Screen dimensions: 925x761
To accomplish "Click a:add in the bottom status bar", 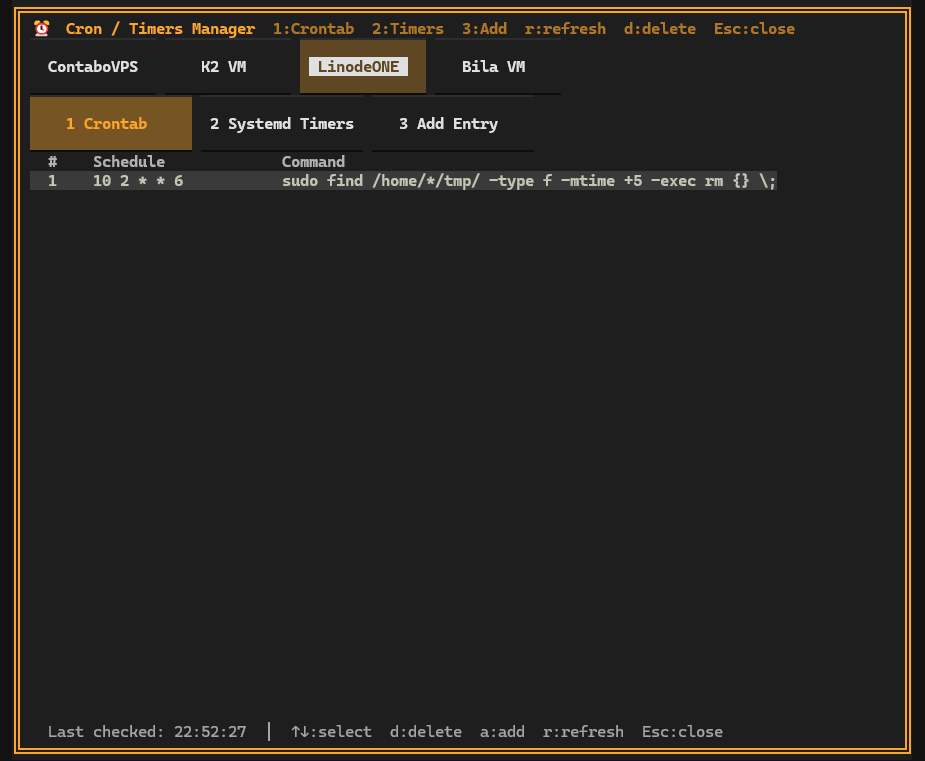I will pos(502,731).
